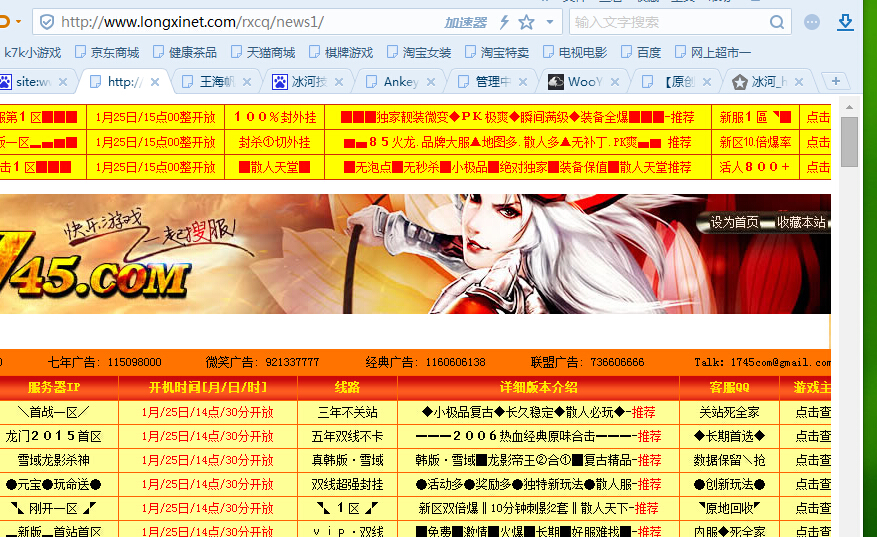
Task: Close the 冰河技 tab
Action: pyautogui.click(x=339, y=82)
